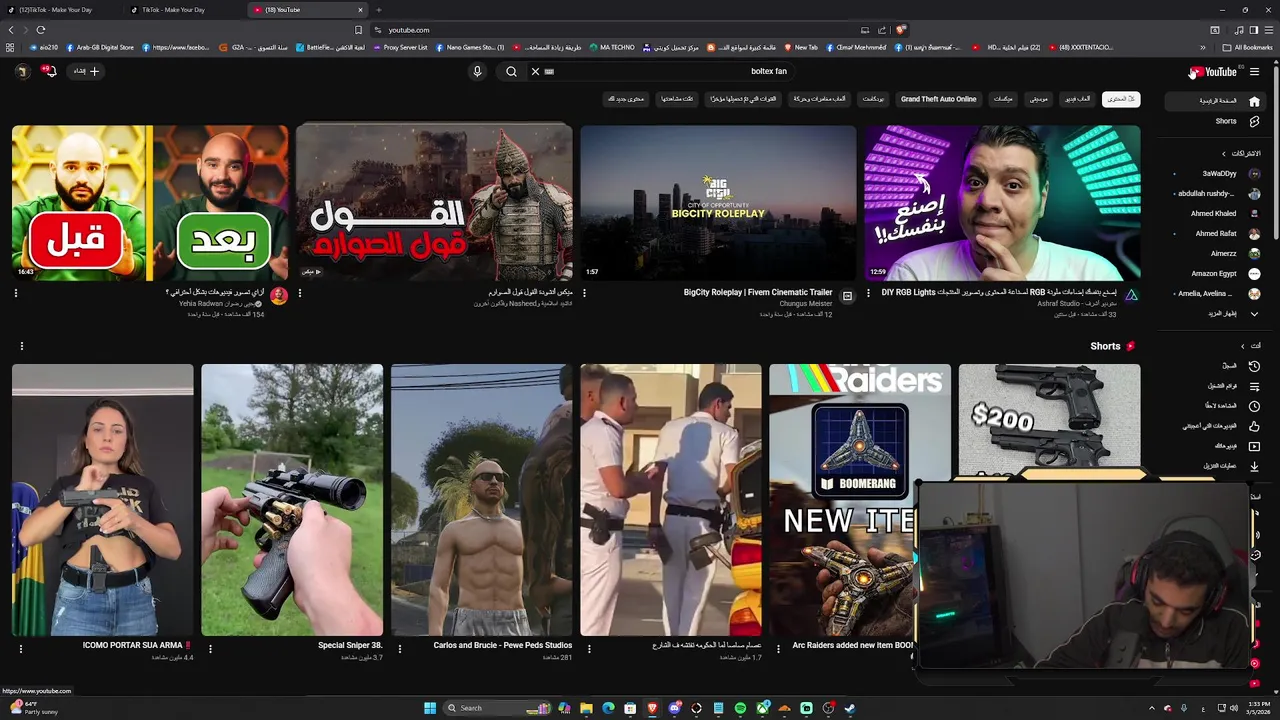
Task: Open BigCity Roleplay Fivem Cinematic Trailer title
Action: 757,293
